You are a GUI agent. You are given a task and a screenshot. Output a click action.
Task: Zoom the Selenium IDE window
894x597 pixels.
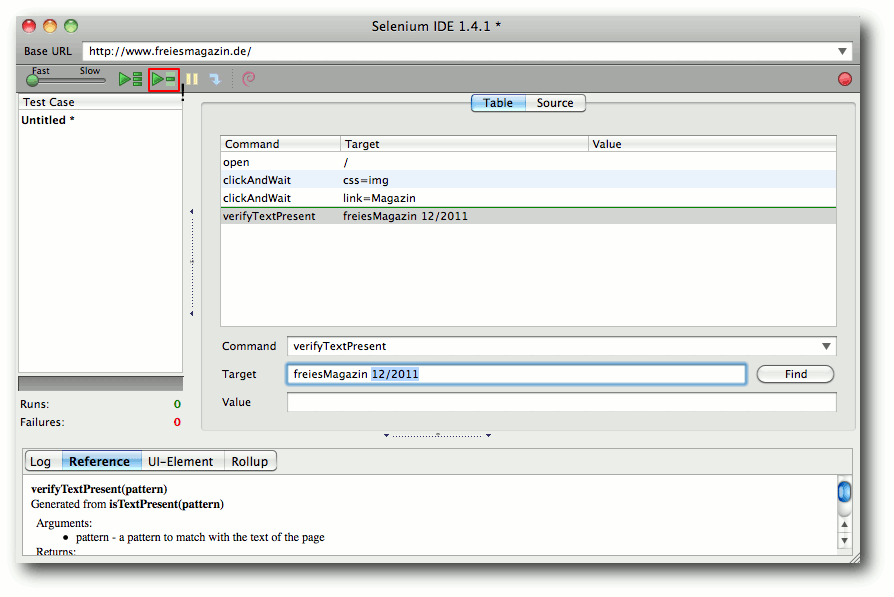(71, 26)
